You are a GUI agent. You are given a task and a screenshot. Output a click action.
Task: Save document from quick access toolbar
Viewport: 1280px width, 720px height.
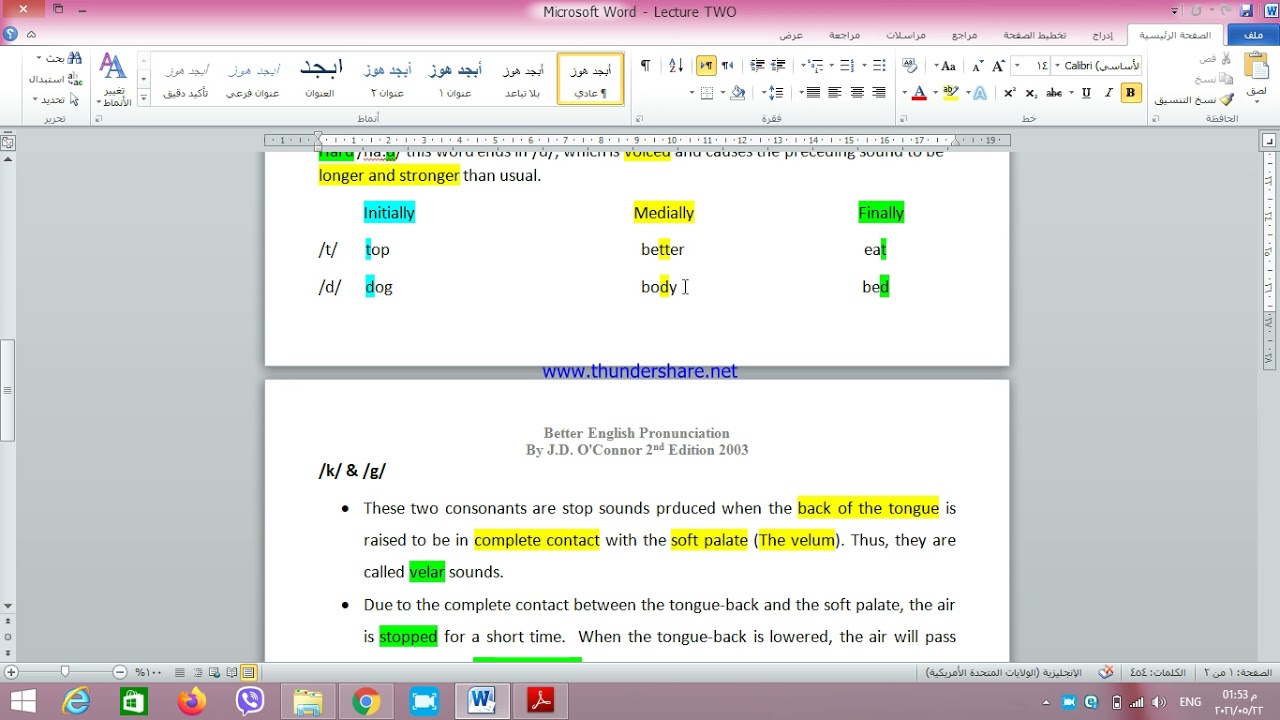pos(1246,11)
